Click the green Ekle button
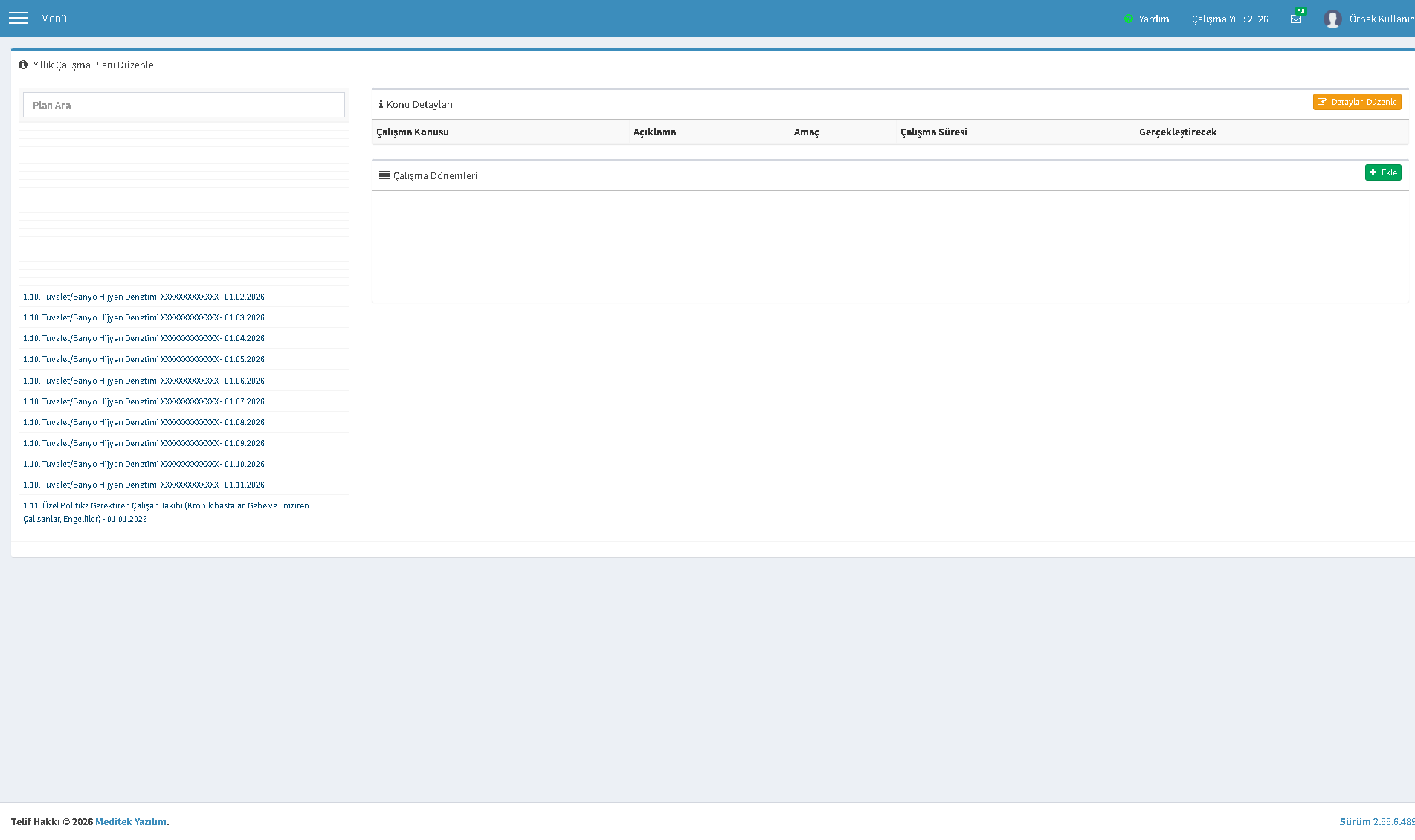1415x840 pixels. [x=1383, y=172]
